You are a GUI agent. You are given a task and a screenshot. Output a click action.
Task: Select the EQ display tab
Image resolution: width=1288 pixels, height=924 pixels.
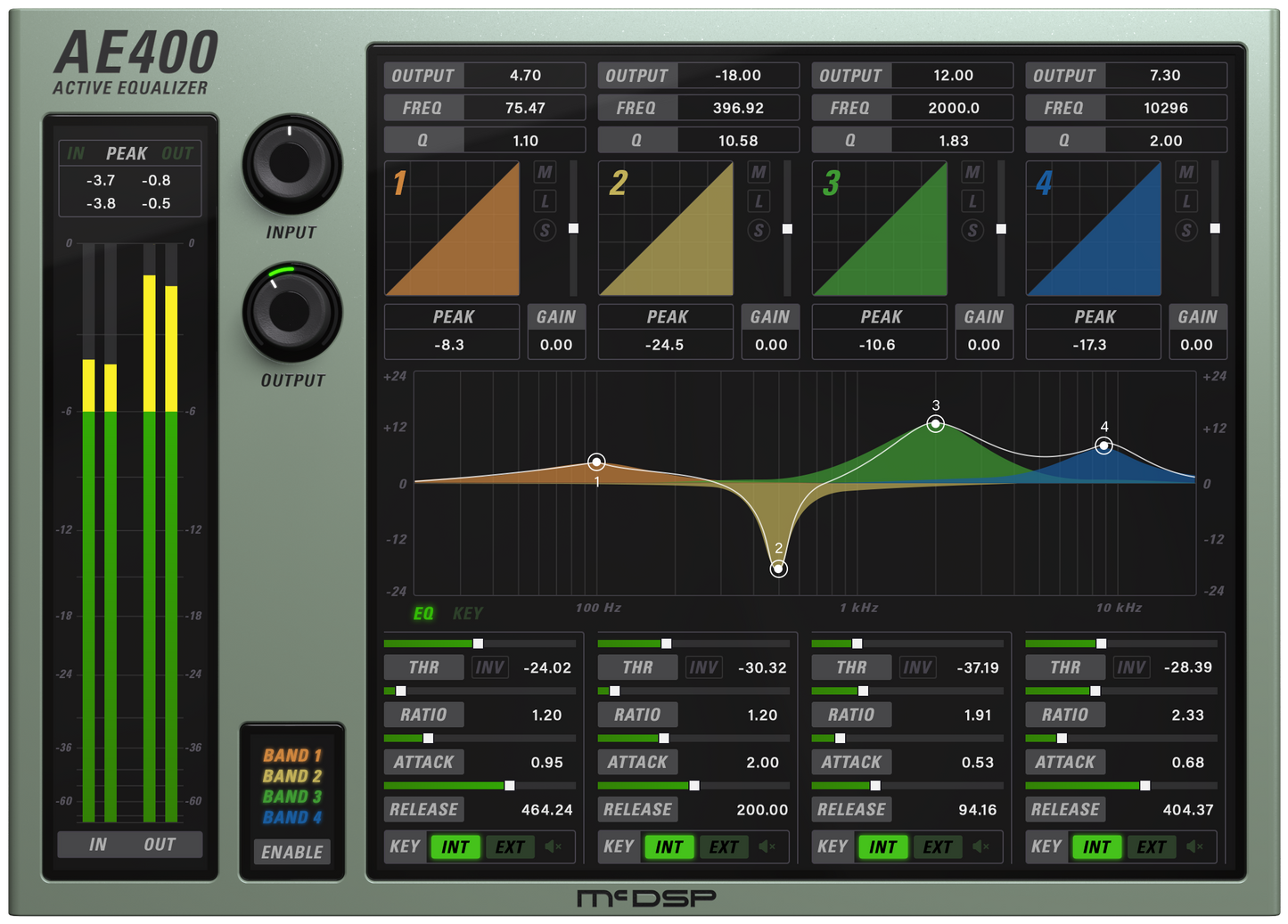tap(422, 613)
